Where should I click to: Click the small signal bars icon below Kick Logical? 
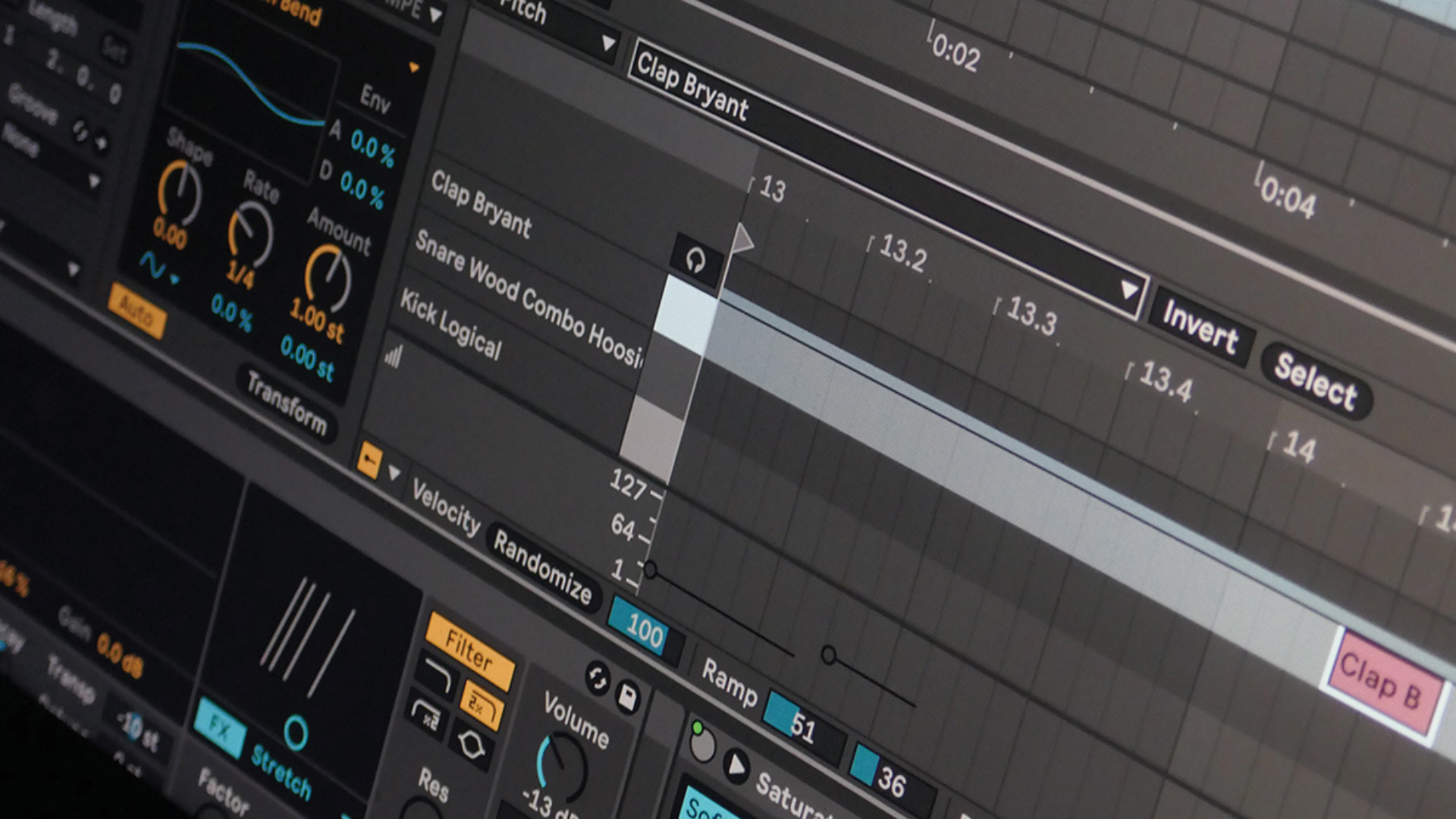click(x=393, y=356)
